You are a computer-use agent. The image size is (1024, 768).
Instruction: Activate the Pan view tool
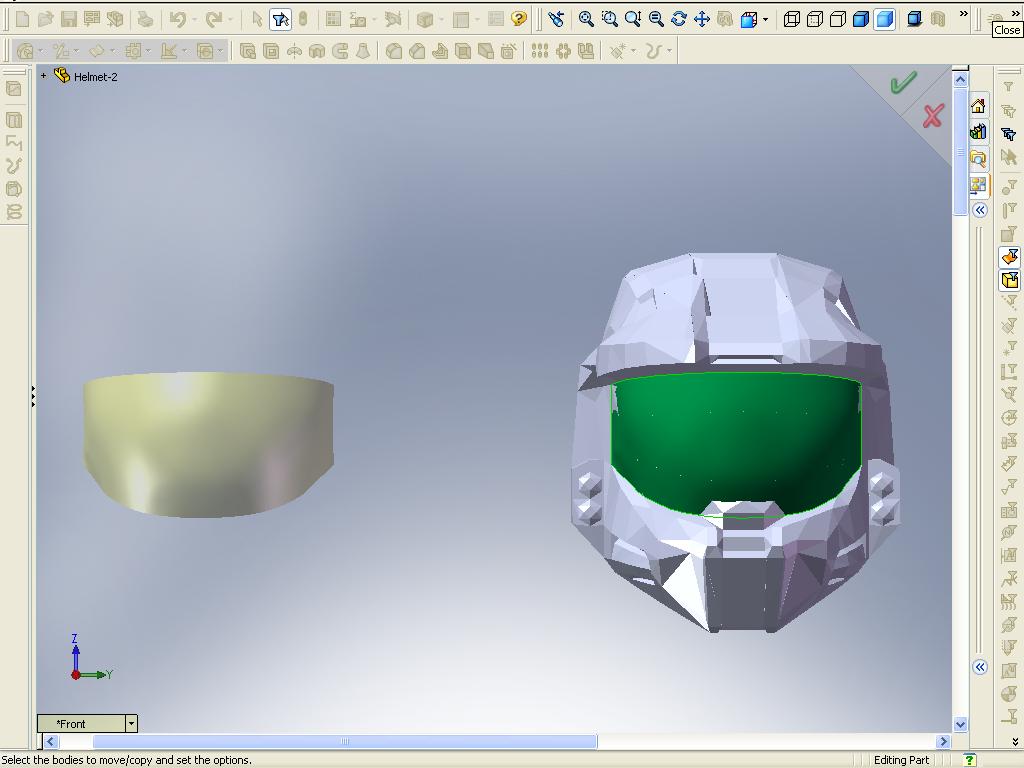coord(701,20)
